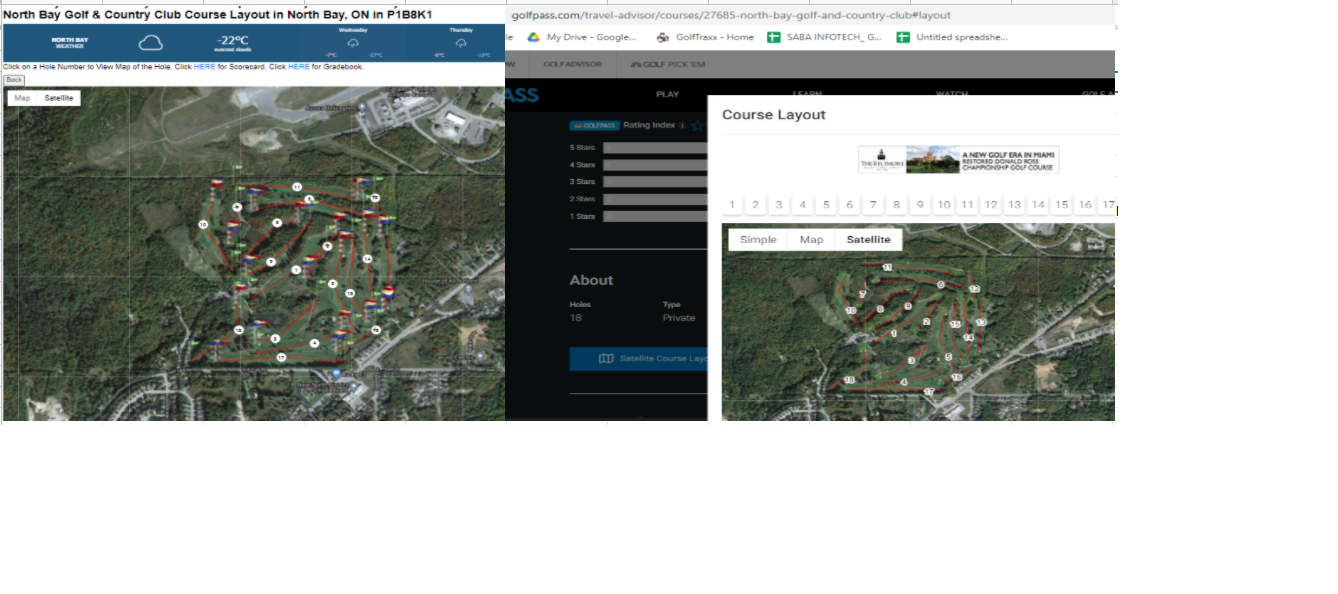Select hole 1 button in Course Layout
The image size is (1338, 594).
click(x=732, y=205)
